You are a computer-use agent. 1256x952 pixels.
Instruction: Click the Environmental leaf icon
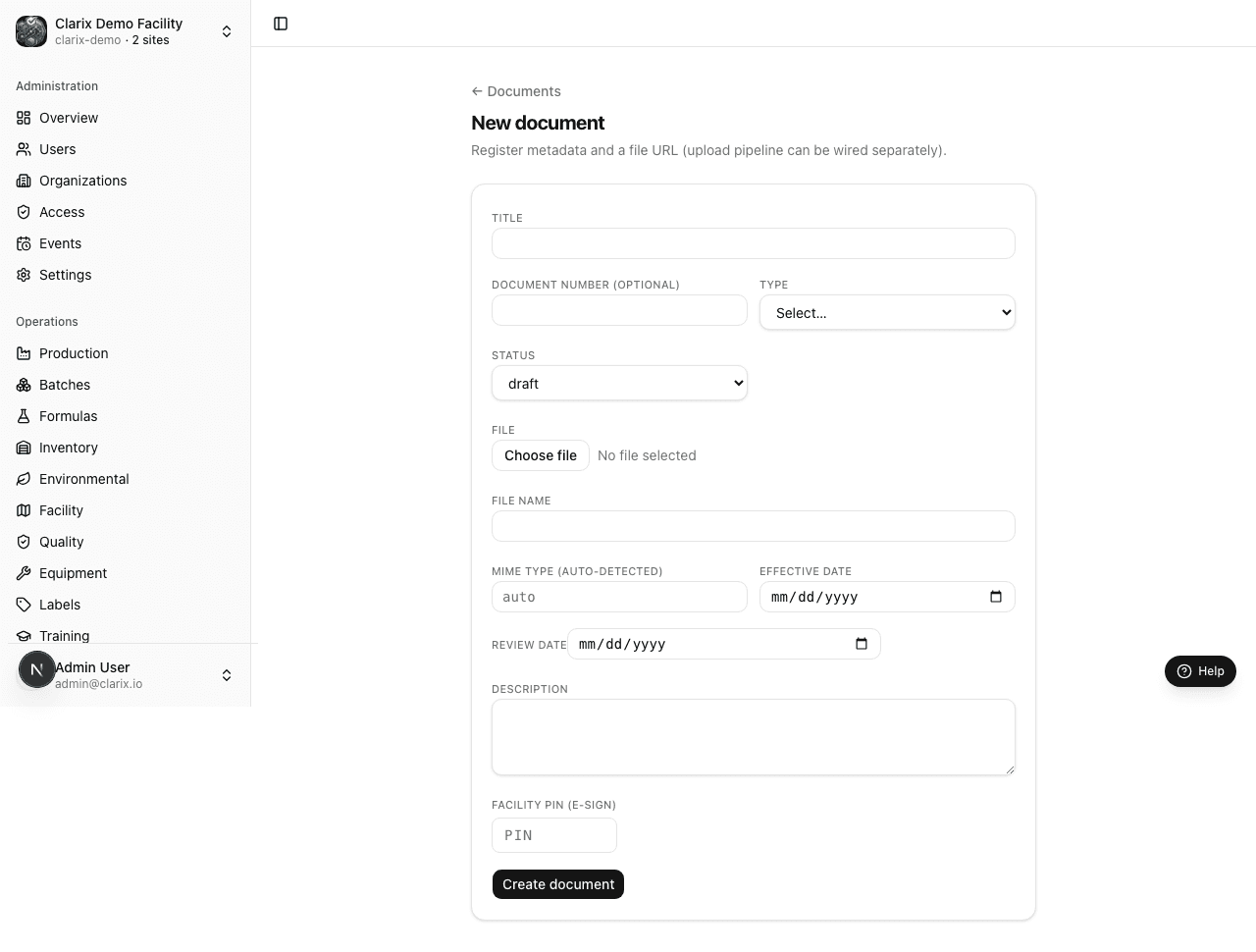click(24, 479)
